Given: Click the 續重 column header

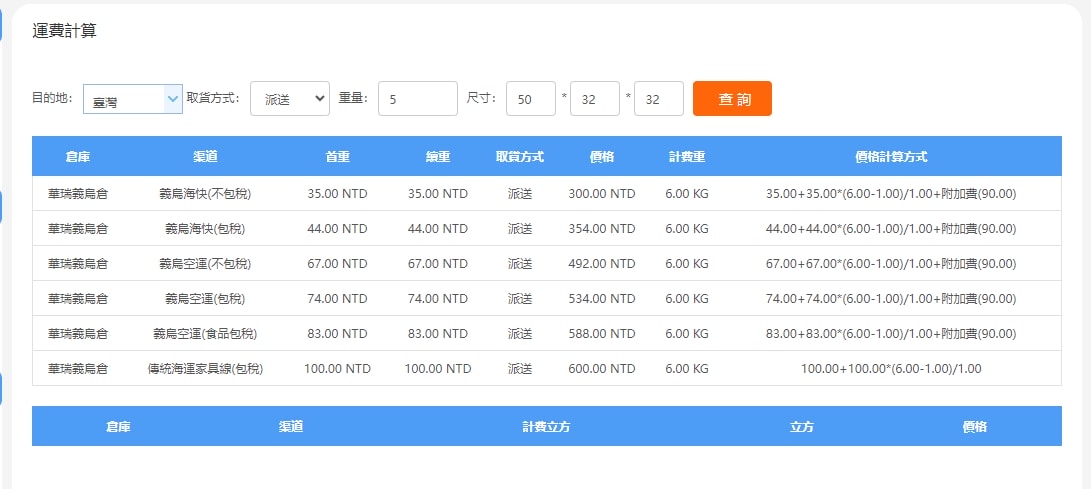Looking at the screenshot, I should pyautogui.click(x=438, y=157).
